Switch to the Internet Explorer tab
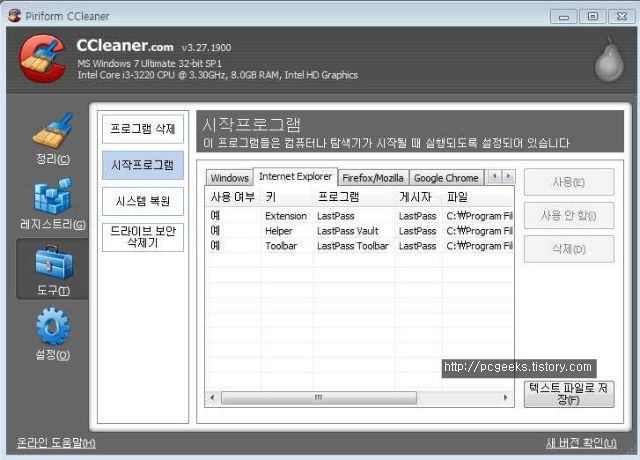 [x=296, y=176]
